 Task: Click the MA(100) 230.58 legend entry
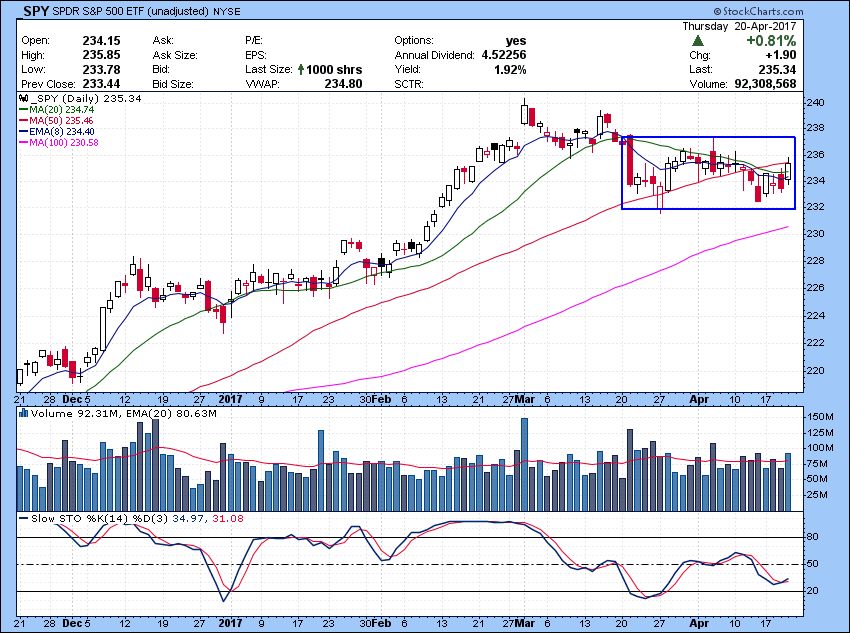click(x=64, y=143)
